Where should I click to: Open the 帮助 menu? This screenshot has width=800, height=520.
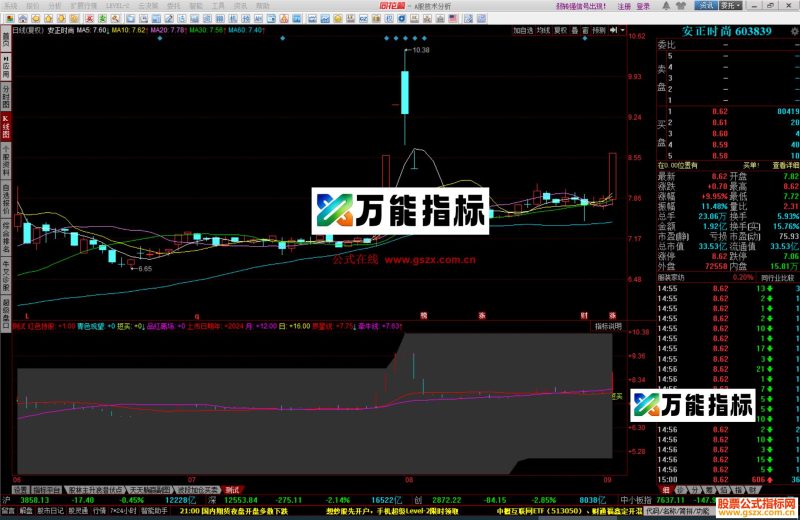[x=262, y=6]
